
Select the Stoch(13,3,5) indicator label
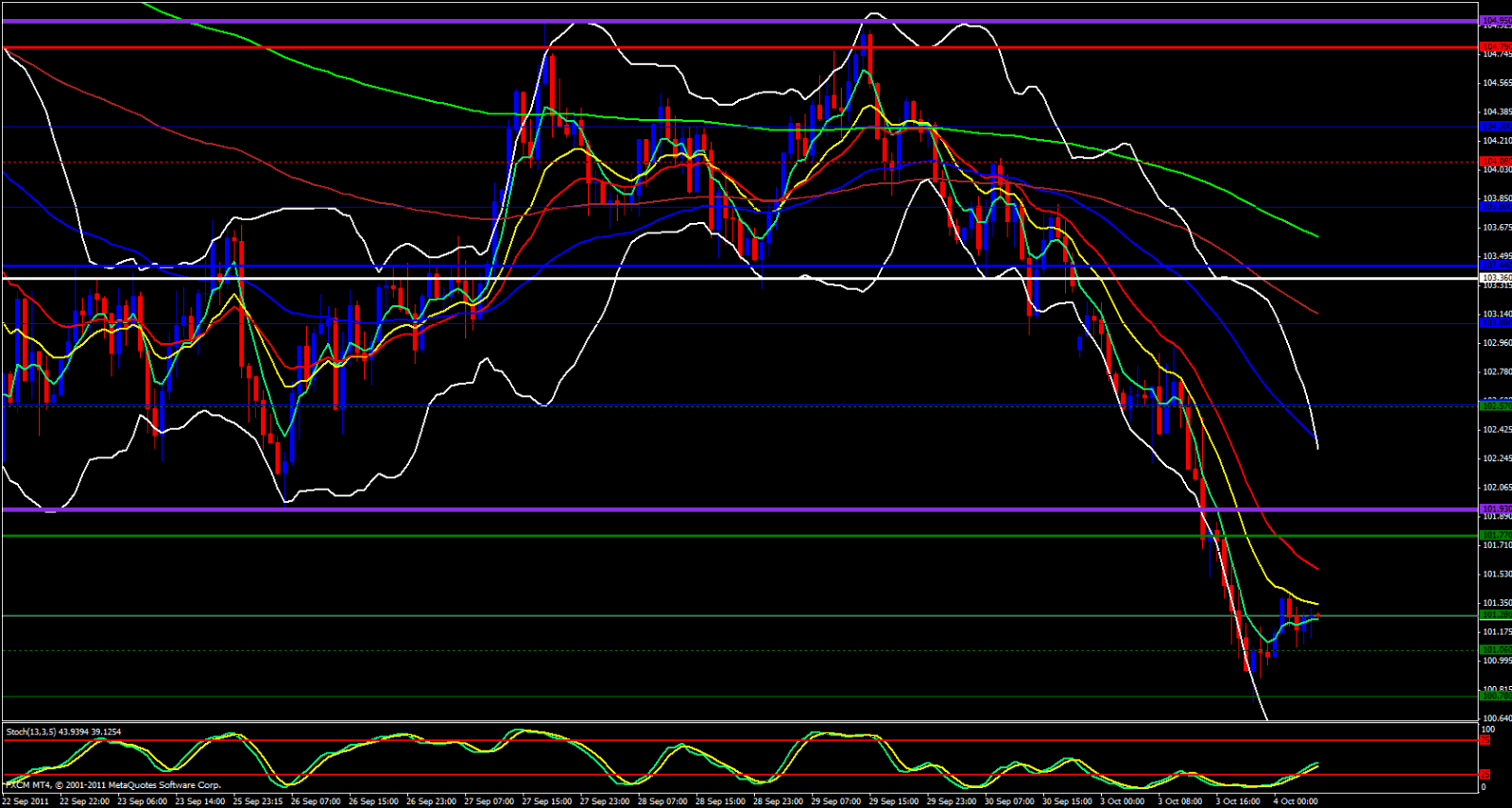coord(63,731)
